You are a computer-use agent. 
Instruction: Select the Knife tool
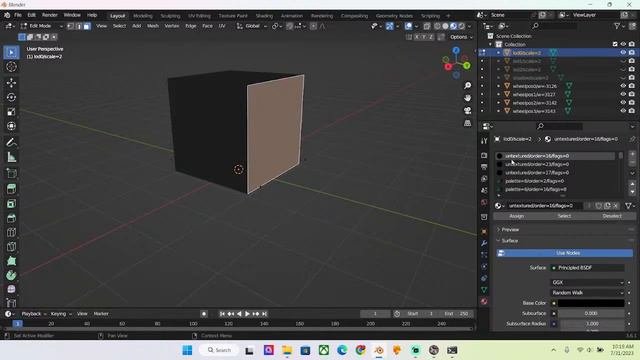[x=11, y=247]
